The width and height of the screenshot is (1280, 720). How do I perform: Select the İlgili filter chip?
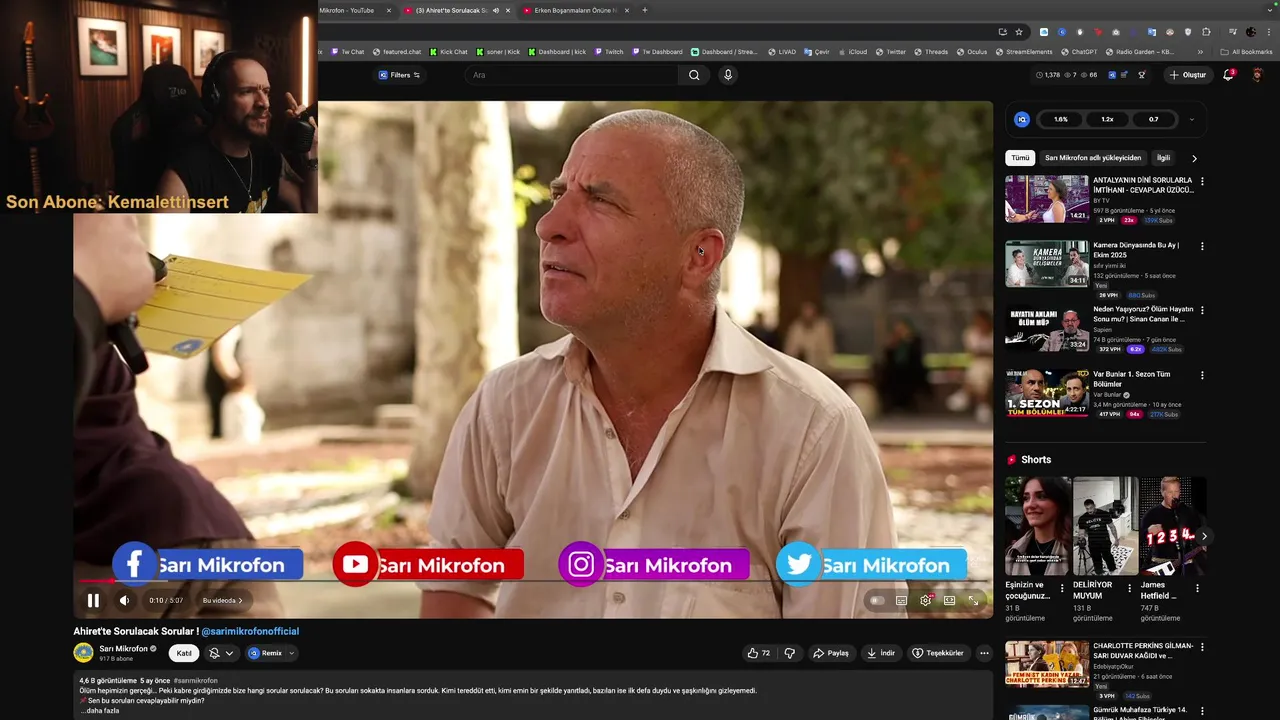tap(1163, 158)
